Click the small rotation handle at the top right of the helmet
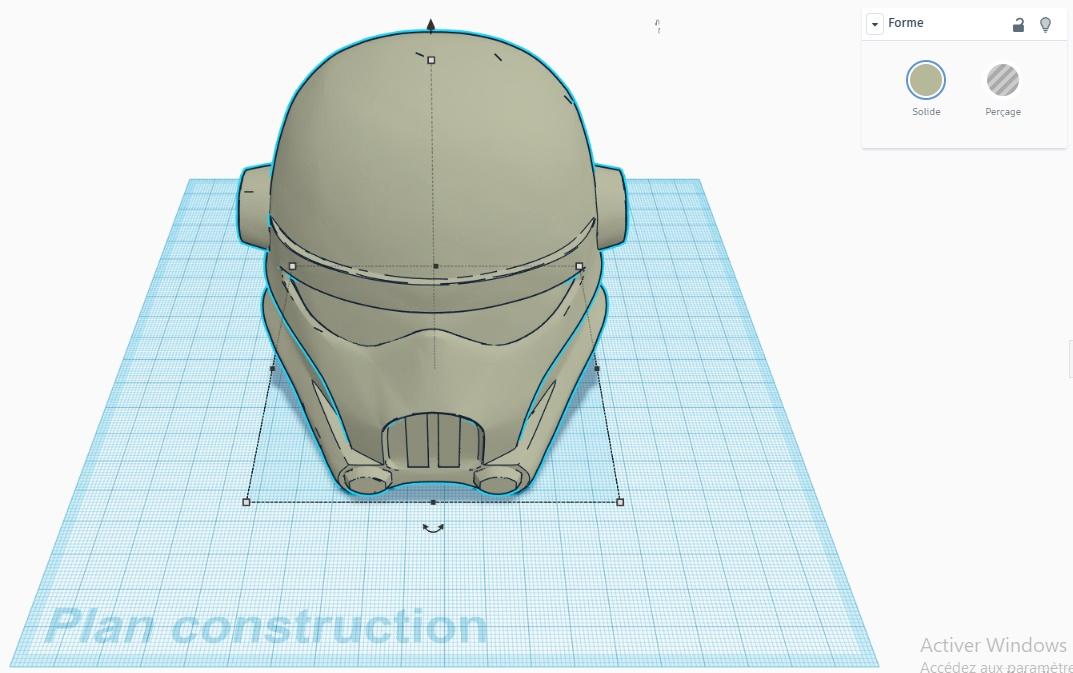This screenshot has width=1073, height=673. (657, 27)
